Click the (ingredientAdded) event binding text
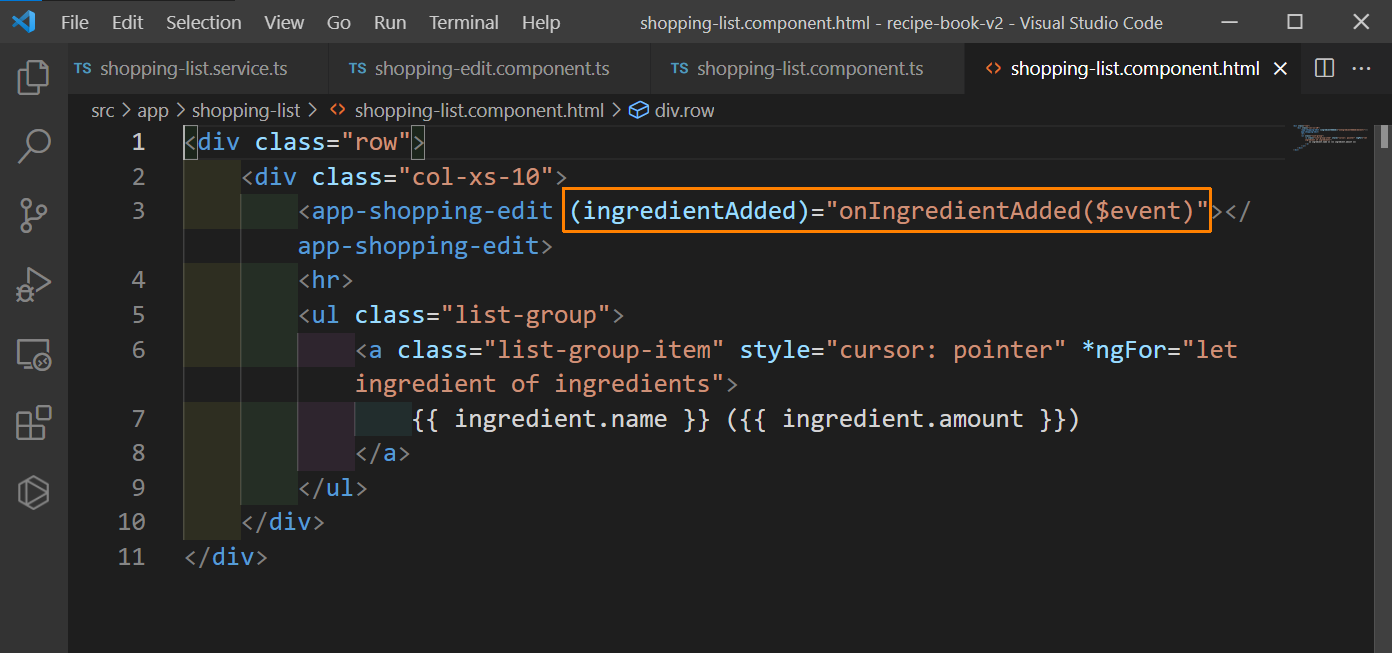Viewport: 1392px width, 653px height. tap(689, 211)
